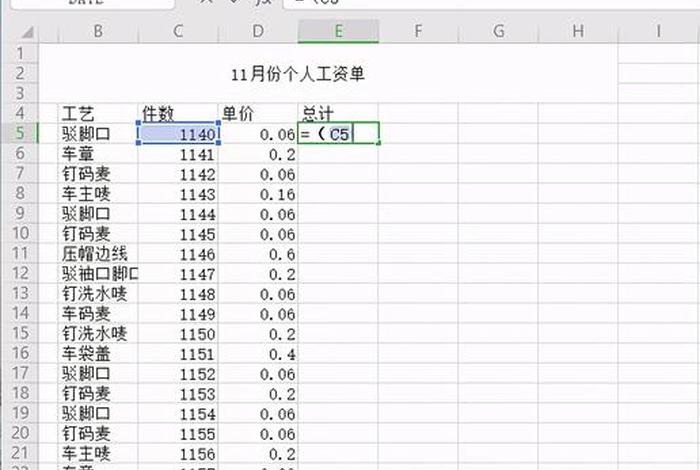
Task: Click the 件数 header cell
Action: click(178, 113)
